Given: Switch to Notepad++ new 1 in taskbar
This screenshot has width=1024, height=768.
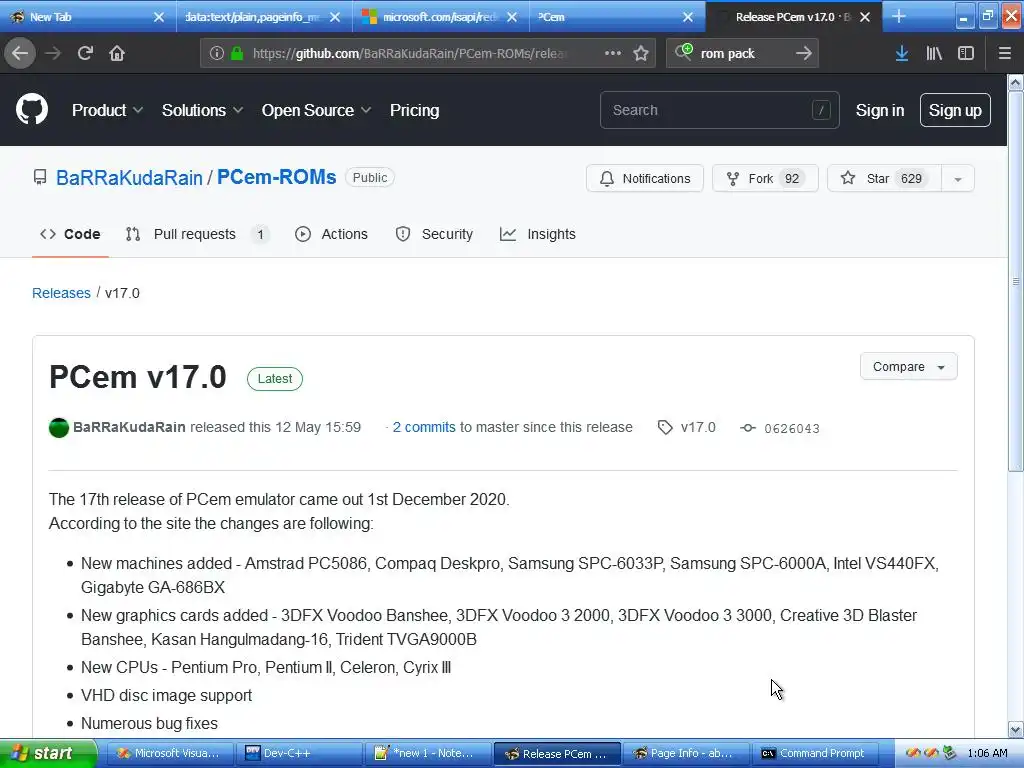Looking at the screenshot, I should tap(426, 753).
